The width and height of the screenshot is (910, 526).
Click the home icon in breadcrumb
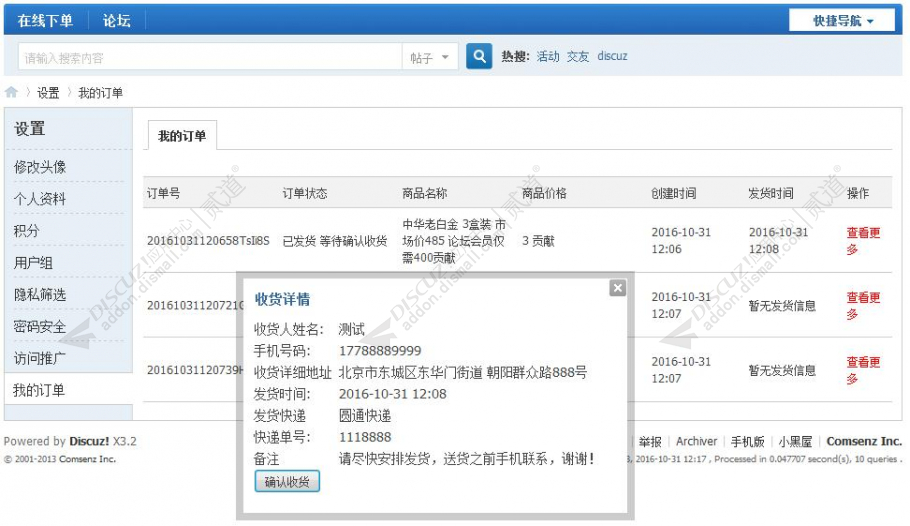pos(11,92)
